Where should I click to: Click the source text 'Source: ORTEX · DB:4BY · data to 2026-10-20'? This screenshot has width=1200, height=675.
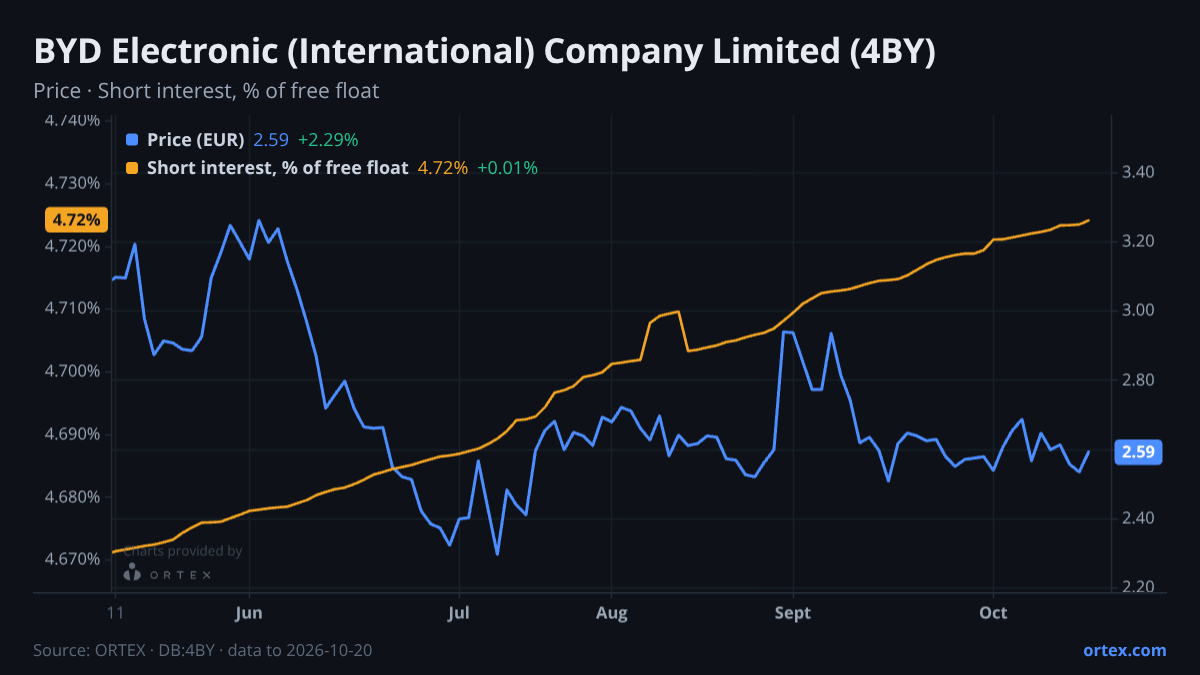[x=203, y=650]
